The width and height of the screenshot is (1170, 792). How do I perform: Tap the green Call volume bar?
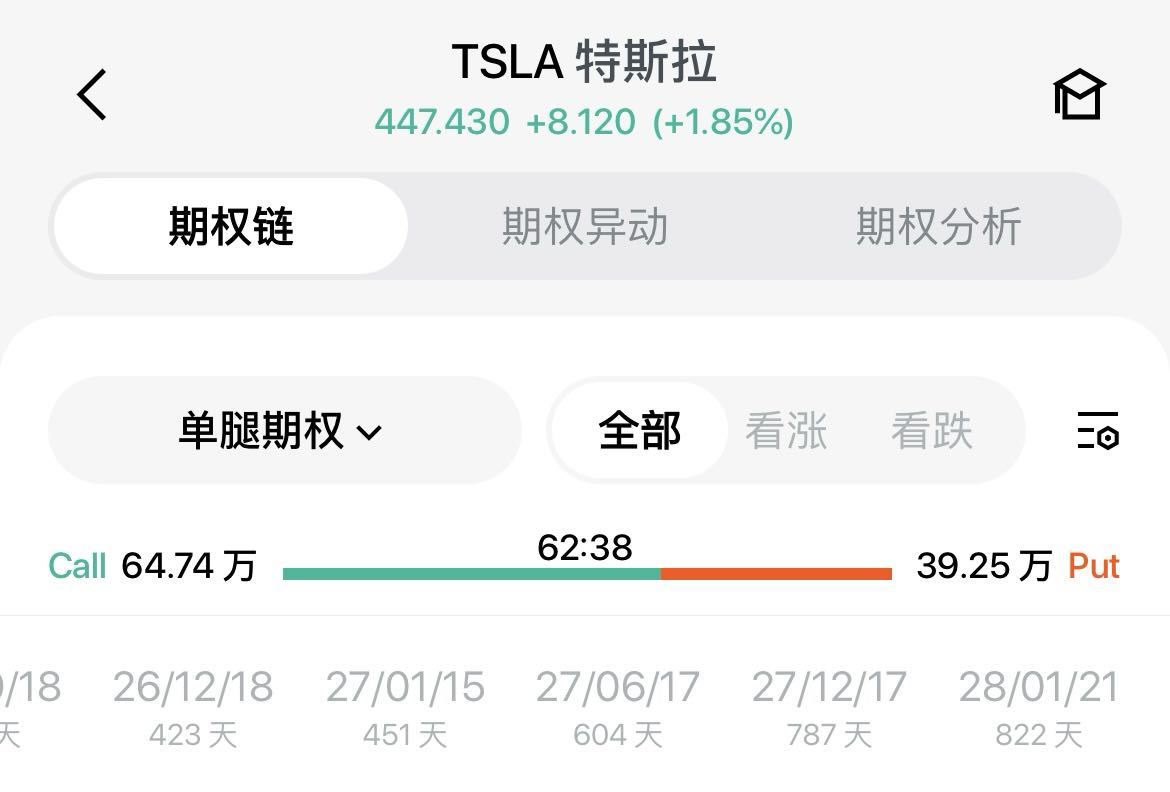pyautogui.click(x=471, y=574)
